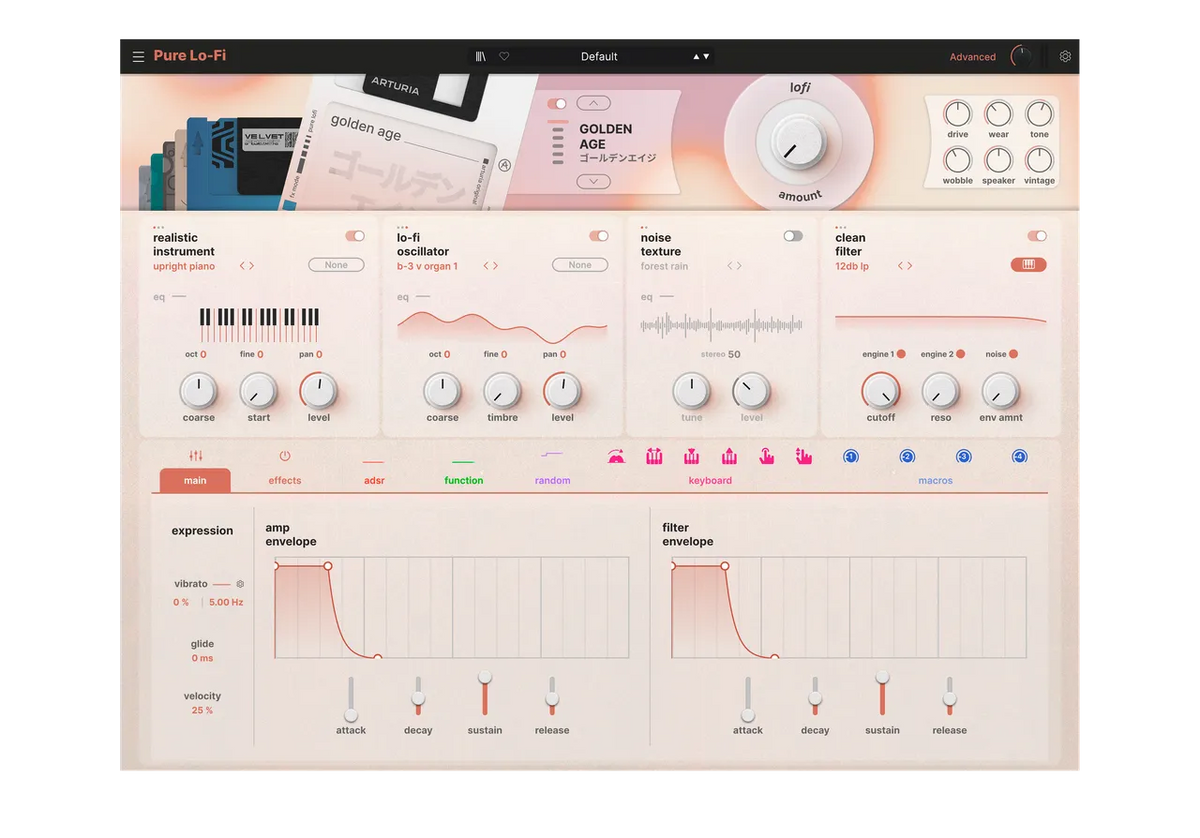Image resolution: width=1200 pixels, height=838 pixels.
Task: Click the vibrato settings gear icon
Action: click(238, 583)
